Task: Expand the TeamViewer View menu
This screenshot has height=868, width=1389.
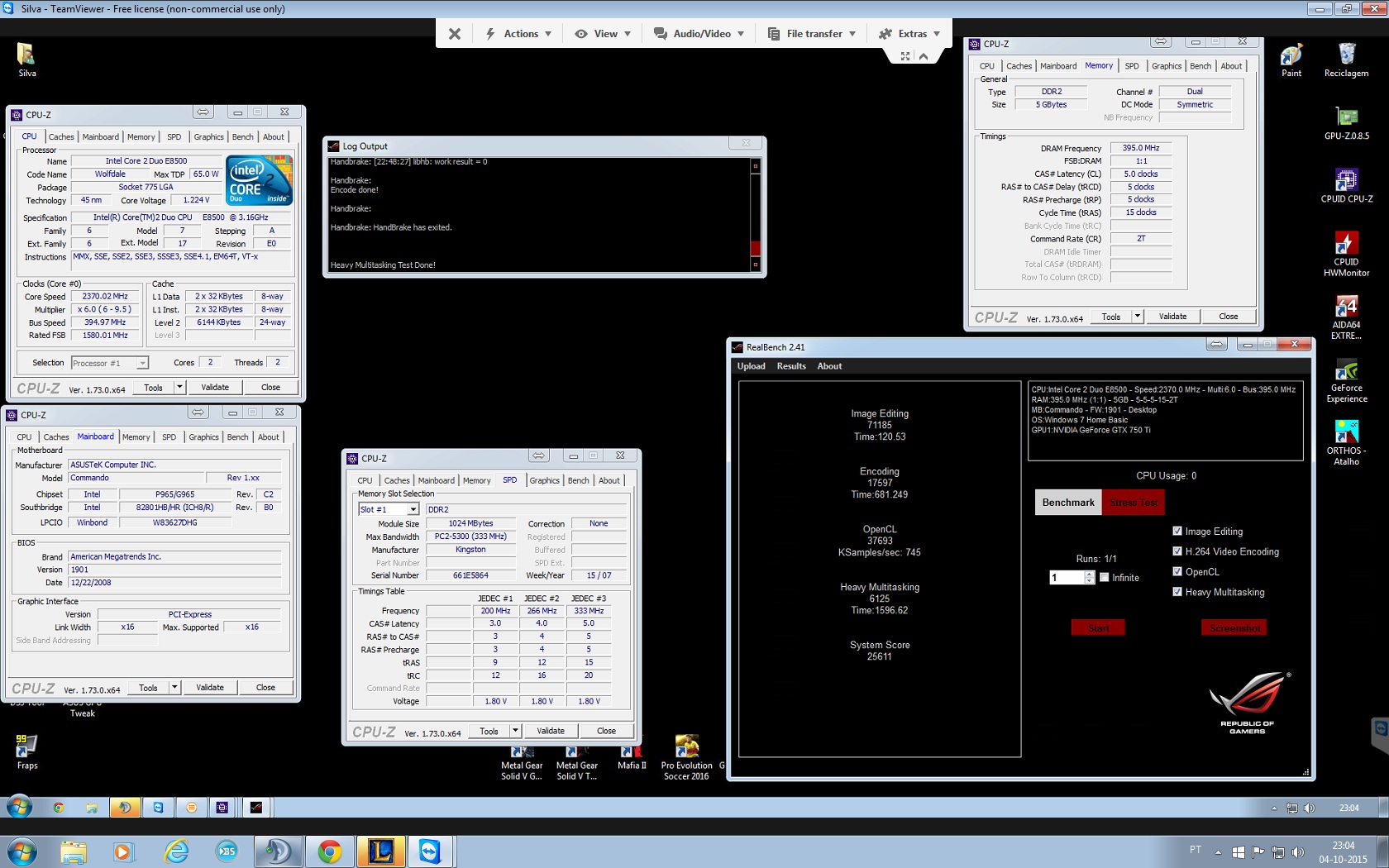Action: pos(603,34)
